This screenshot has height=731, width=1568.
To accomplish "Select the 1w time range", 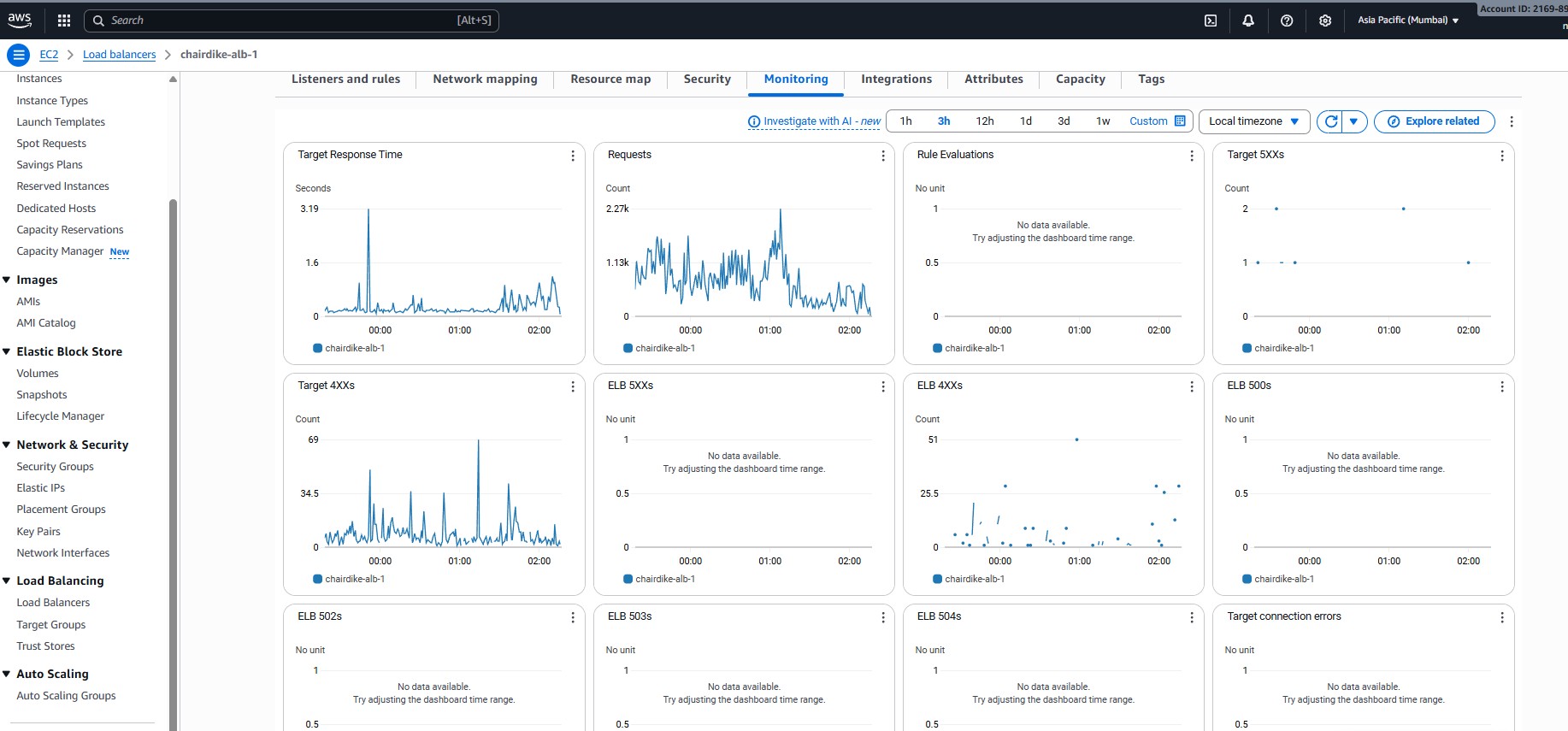I will 1103,121.
